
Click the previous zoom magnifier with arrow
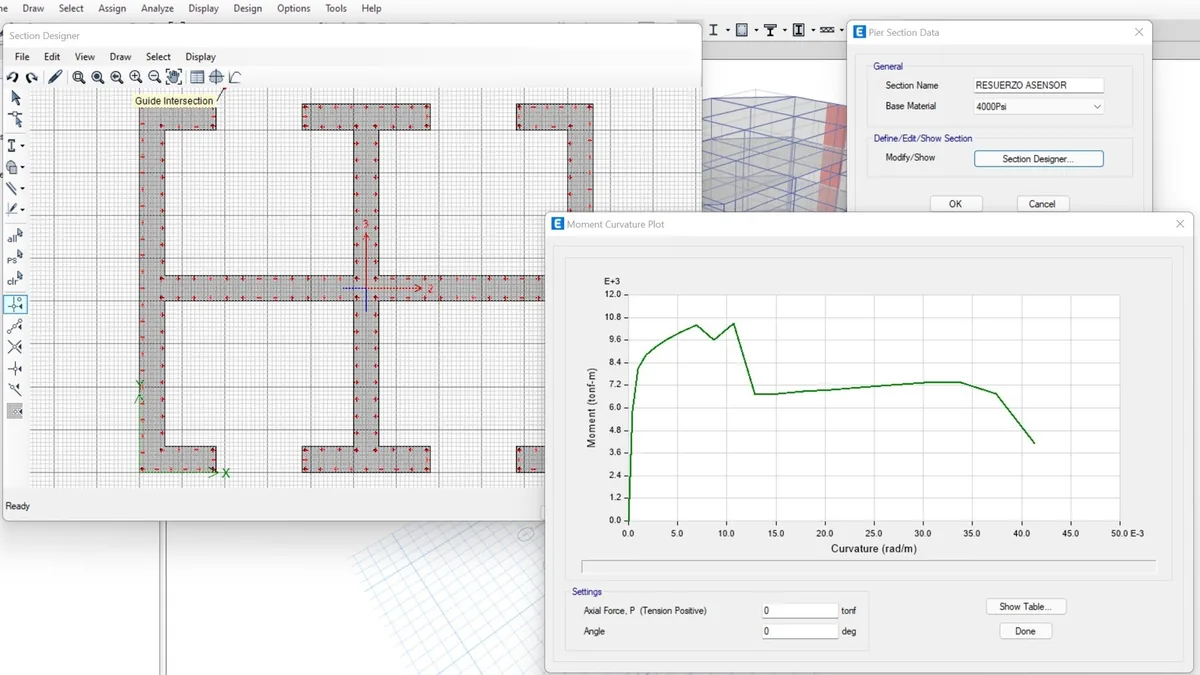[x=116, y=77]
